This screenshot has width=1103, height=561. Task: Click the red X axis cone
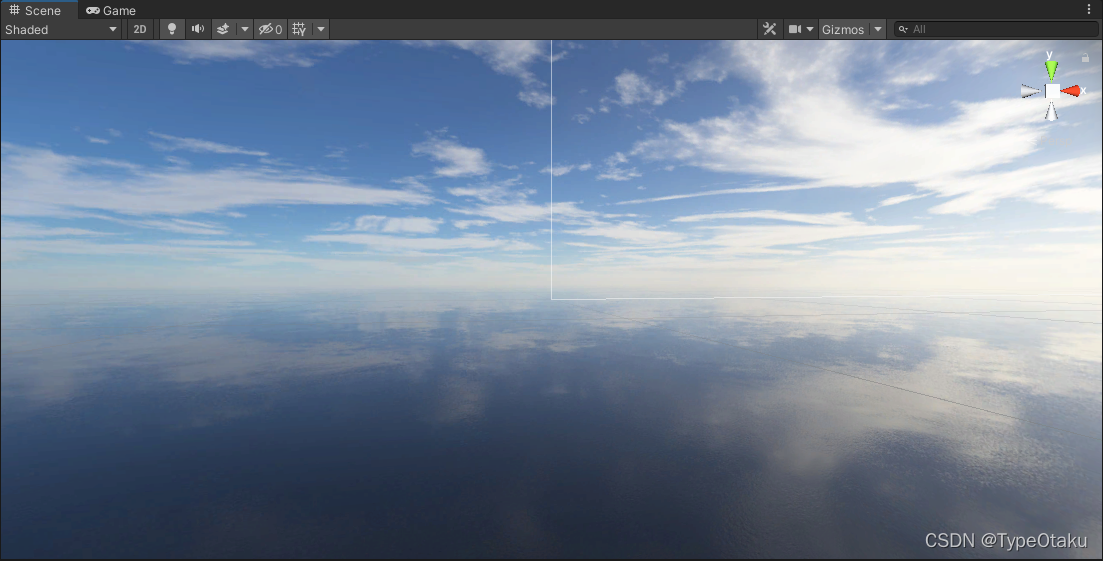coord(1071,91)
